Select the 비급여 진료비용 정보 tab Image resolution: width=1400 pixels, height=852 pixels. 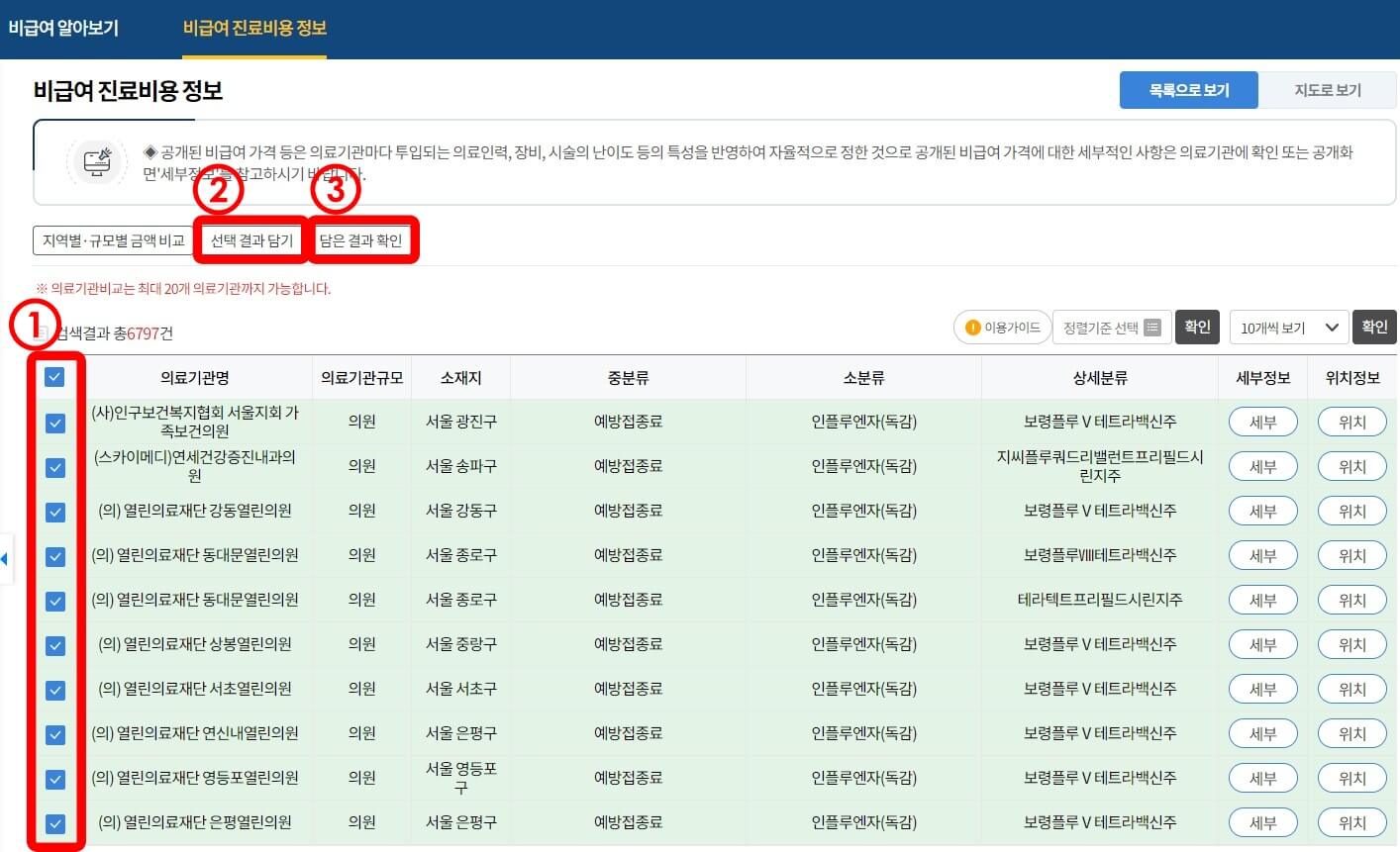pos(253,29)
